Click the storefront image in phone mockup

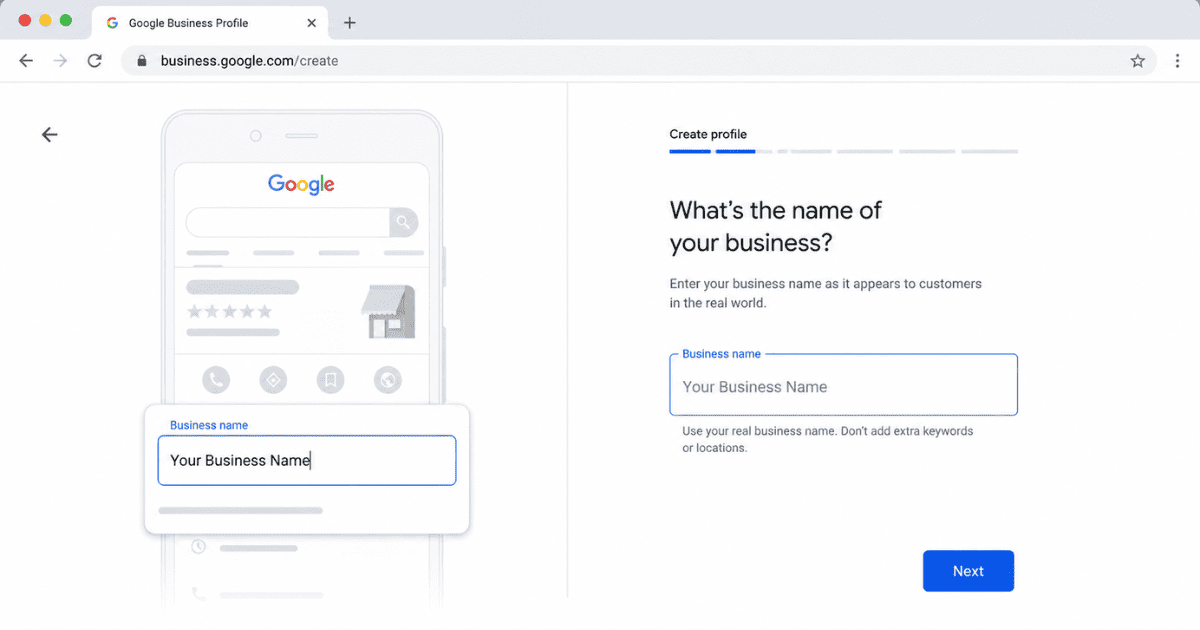[388, 311]
